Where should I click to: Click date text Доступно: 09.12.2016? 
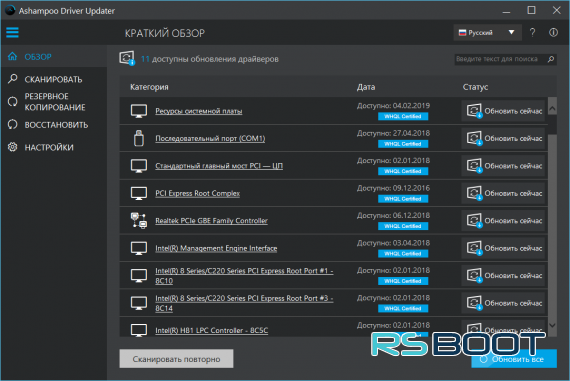(x=393, y=188)
